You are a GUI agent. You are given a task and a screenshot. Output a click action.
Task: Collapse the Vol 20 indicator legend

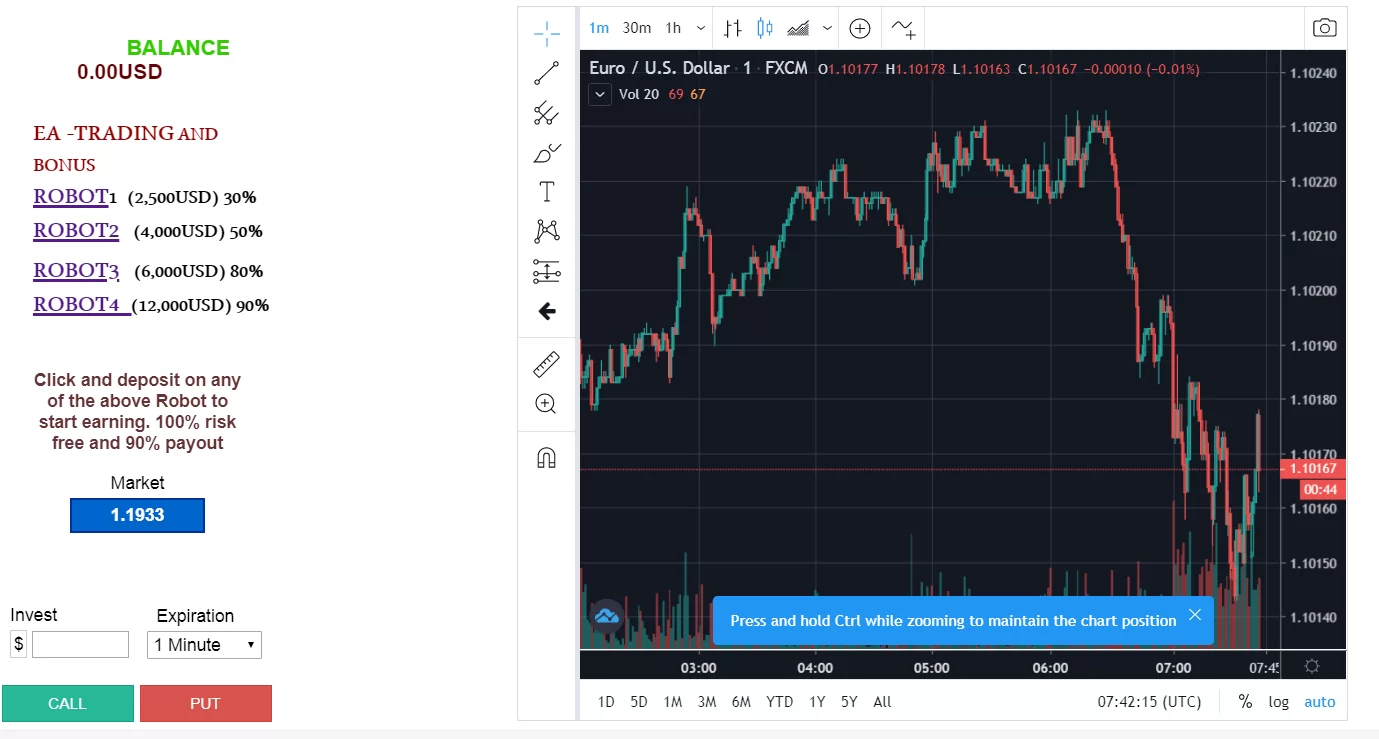click(600, 95)
